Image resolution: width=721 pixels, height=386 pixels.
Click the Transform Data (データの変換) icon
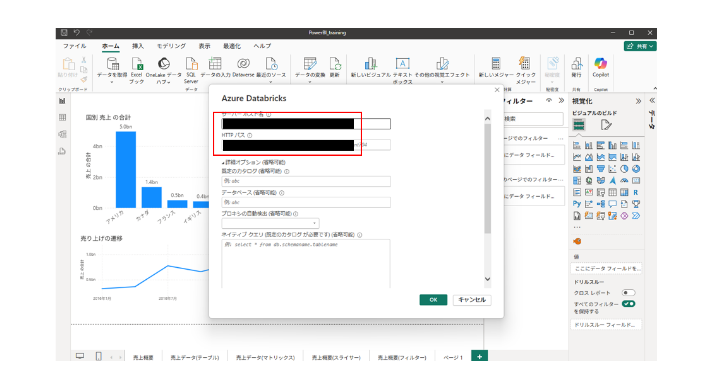coord(310,63)
